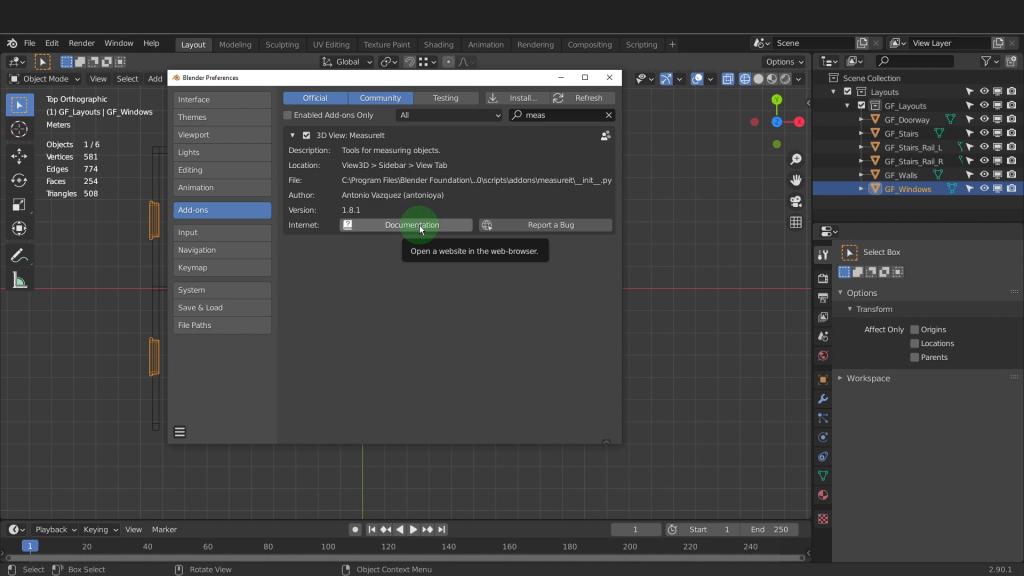This screenshot has height=576, width=1024.
Task: Collapse the MeasureIt add-on details
Action: [293, 135]
